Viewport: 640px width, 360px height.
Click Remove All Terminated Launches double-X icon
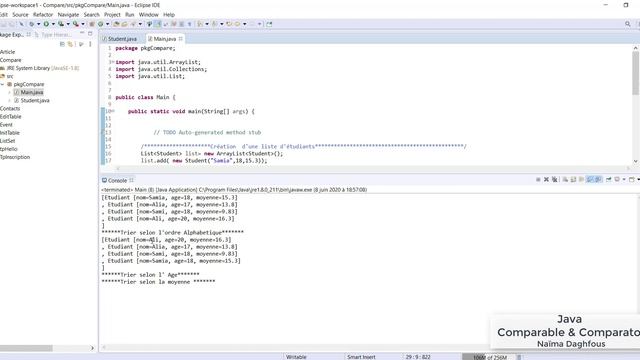554,180
